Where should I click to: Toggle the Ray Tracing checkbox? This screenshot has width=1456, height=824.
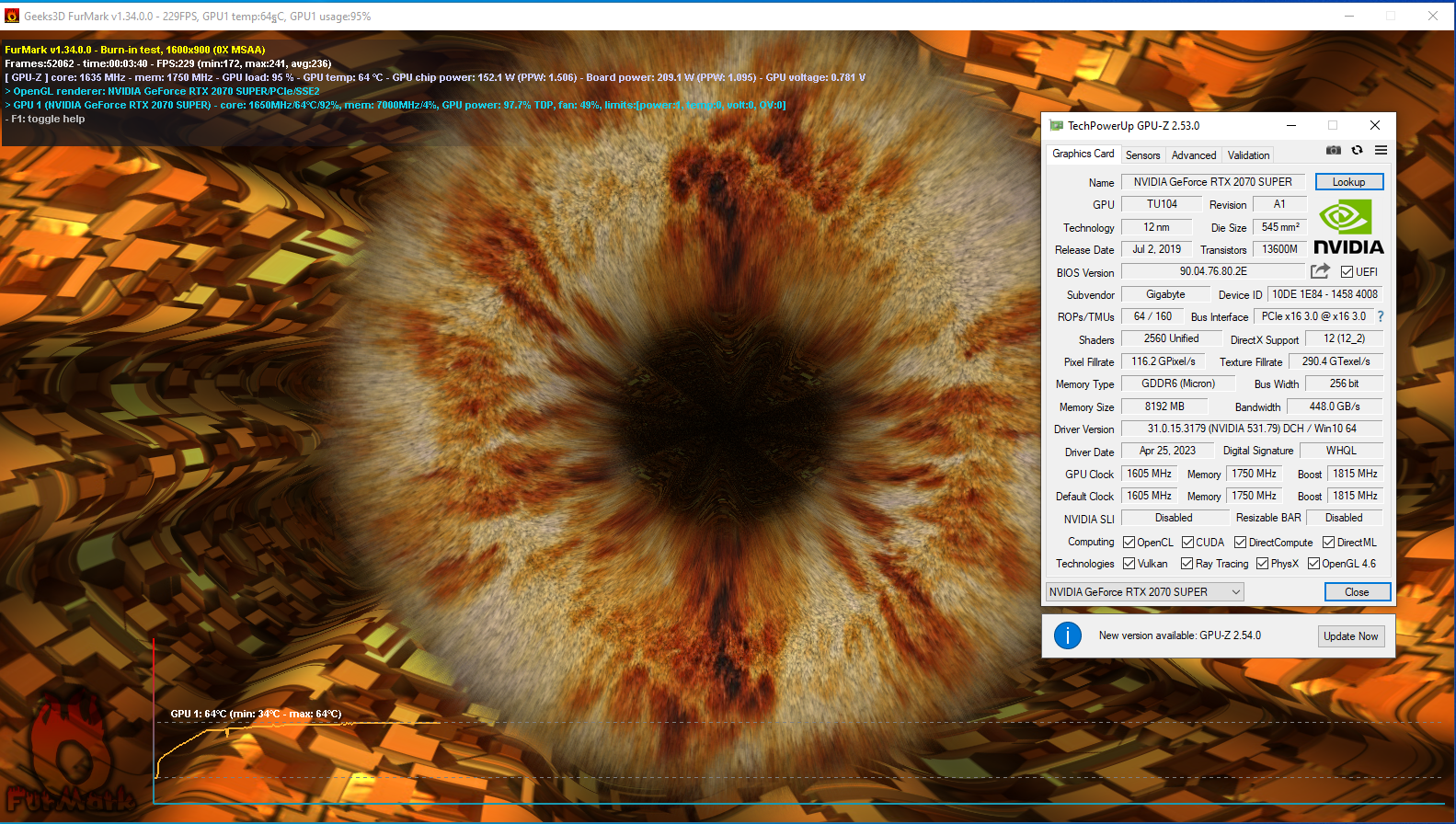point(1187,564)
